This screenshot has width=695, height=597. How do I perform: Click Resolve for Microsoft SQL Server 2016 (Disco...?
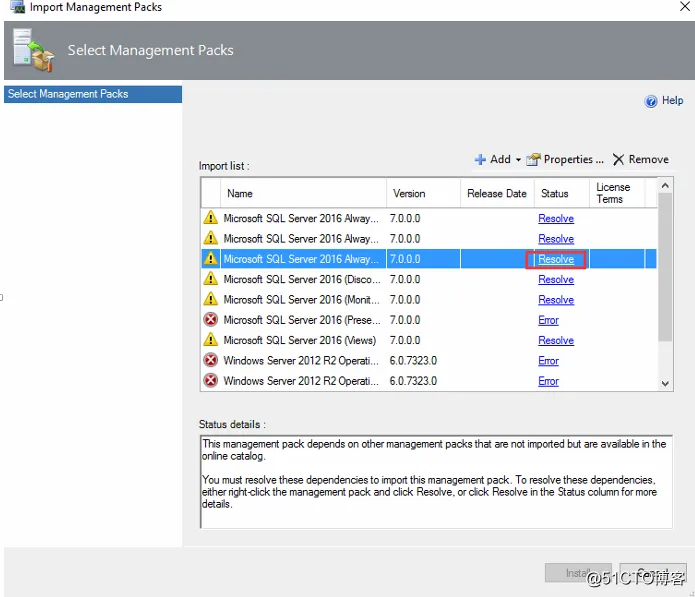[x=556, y=280]
